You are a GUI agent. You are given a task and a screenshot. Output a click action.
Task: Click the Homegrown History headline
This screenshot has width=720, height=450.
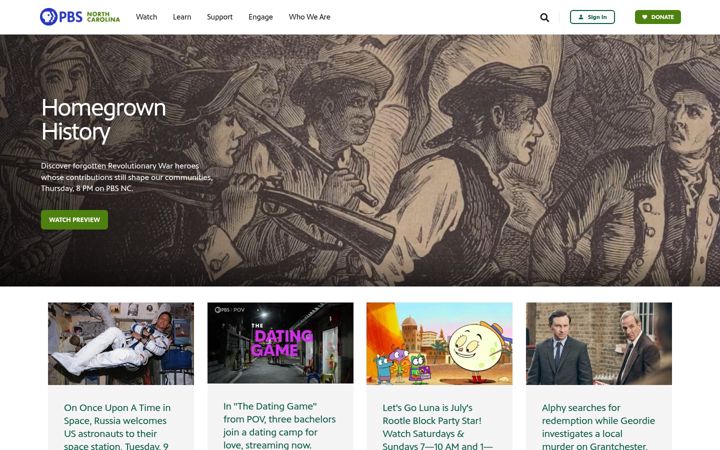click(x=104, y=120)
